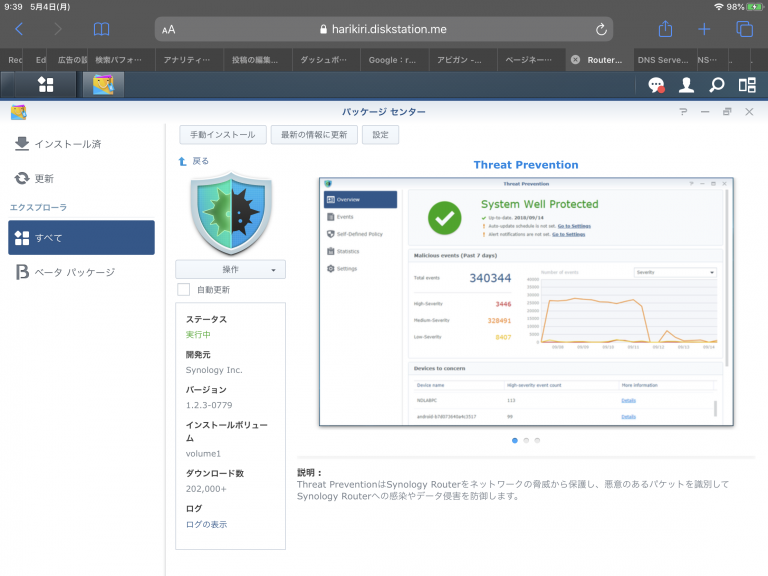768x576 pixels.
Task: Select Package Center icon in the taskbar
Action: (103, 84)
